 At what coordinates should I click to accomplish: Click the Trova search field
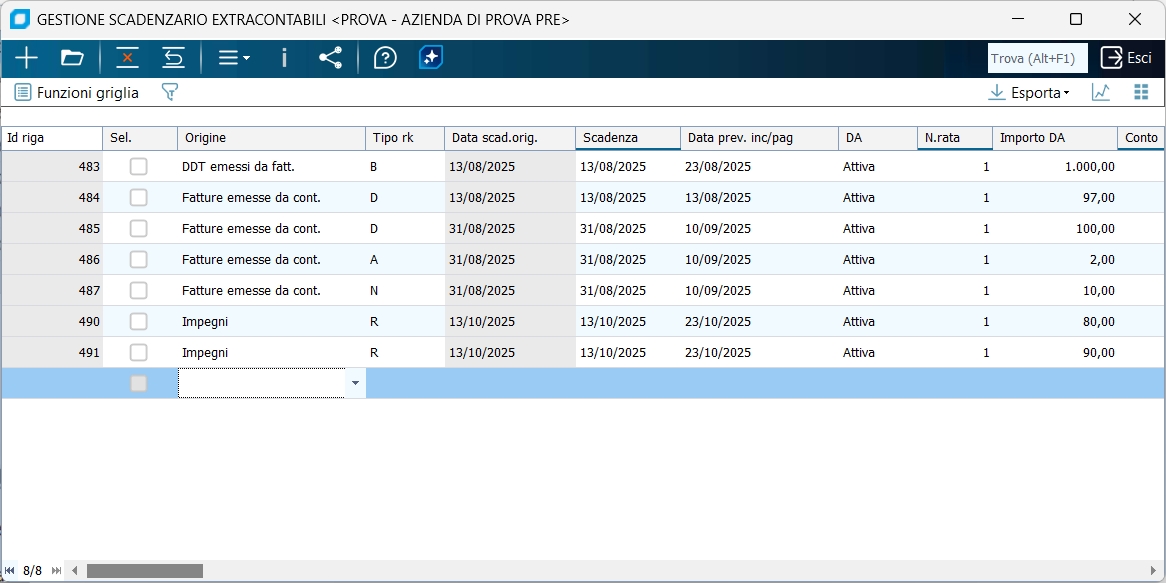click(1037, 59)
